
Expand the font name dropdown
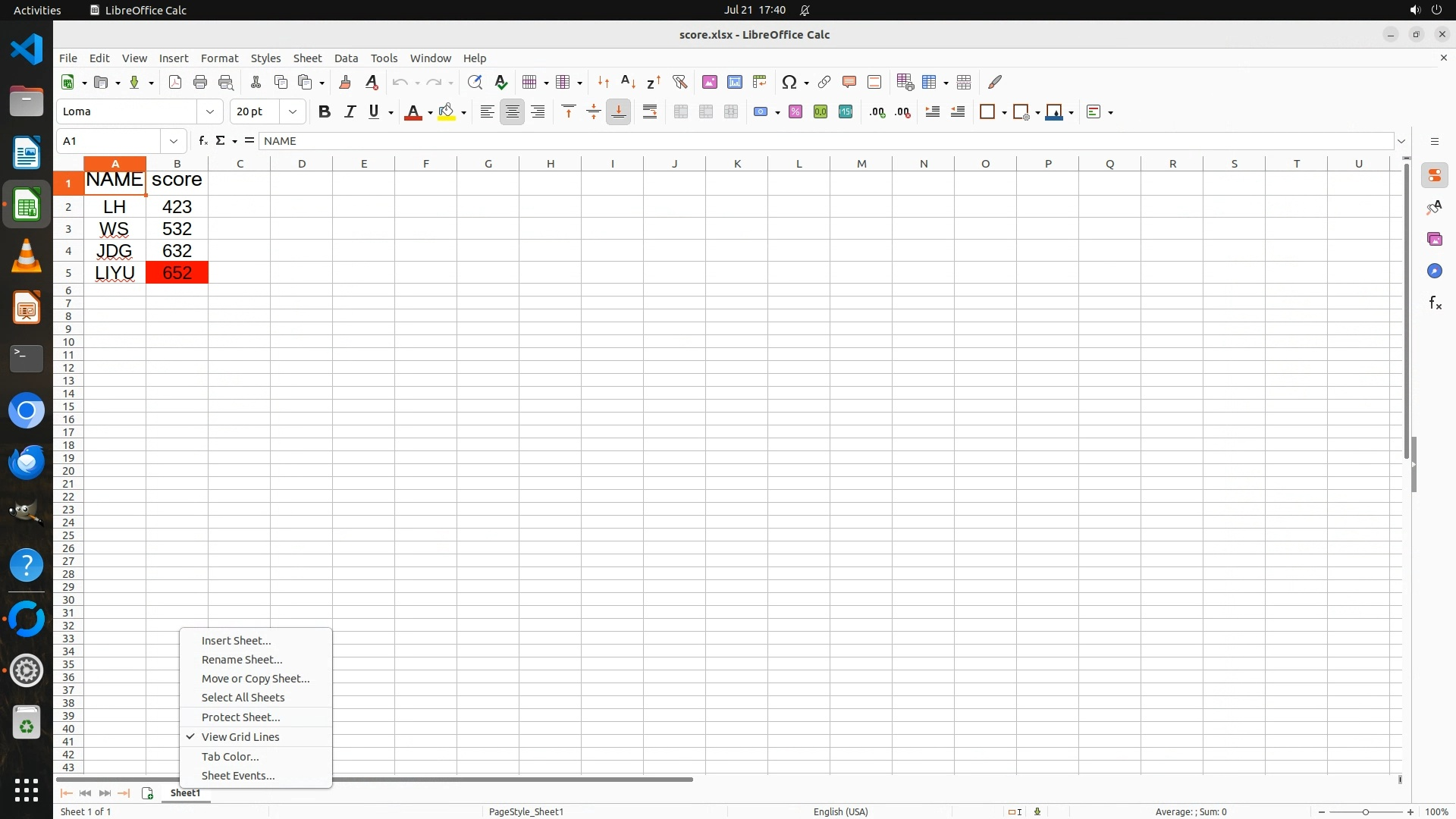(210, 112)
